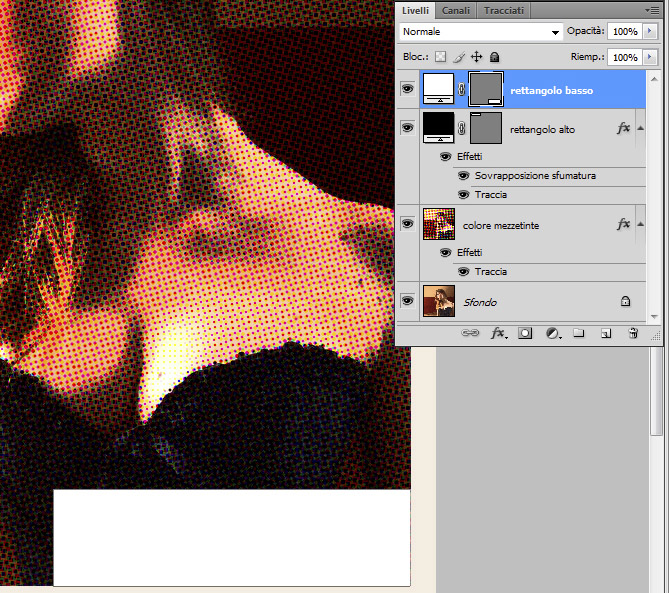Viewport: 669px width, 593px height.
Task: Toggle lock position move icon
Action: click(x=477, y=57)
